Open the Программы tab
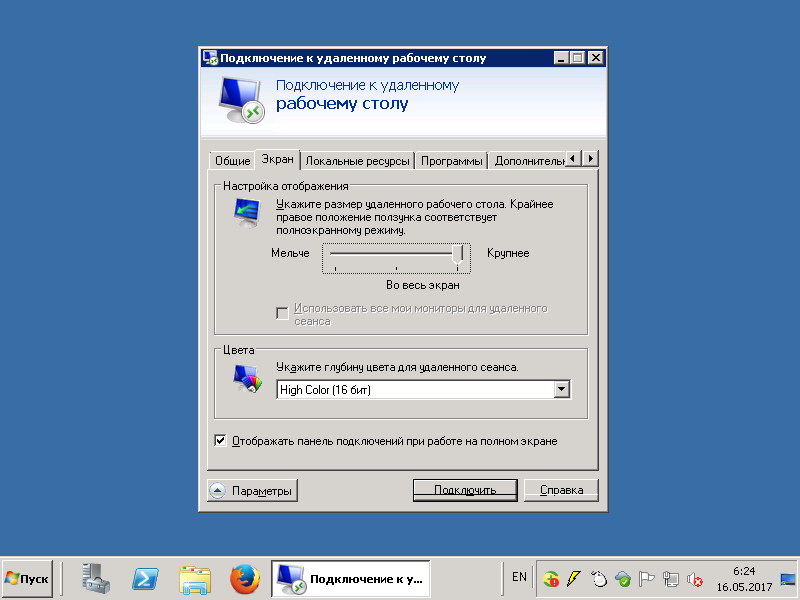Image resolution: width=800 pixels, height=600 pixels. click(x=452, y=161)
